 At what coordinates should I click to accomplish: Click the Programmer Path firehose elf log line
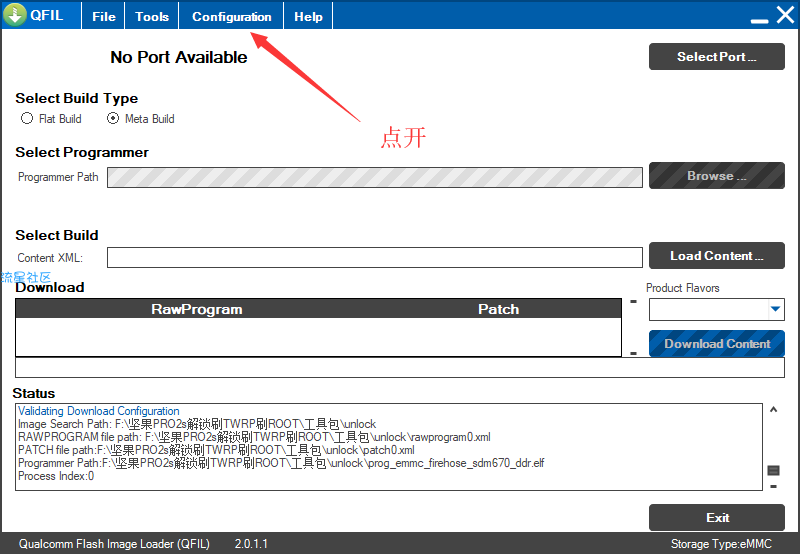(x=281, y=463)
